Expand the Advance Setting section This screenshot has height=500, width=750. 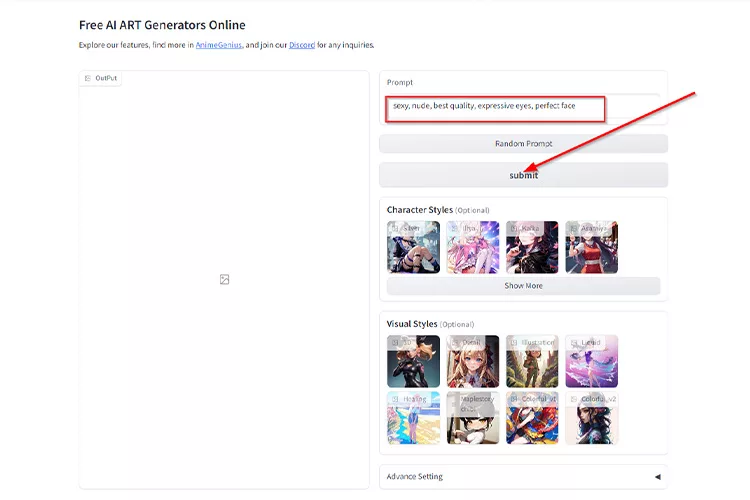(523, 477)
